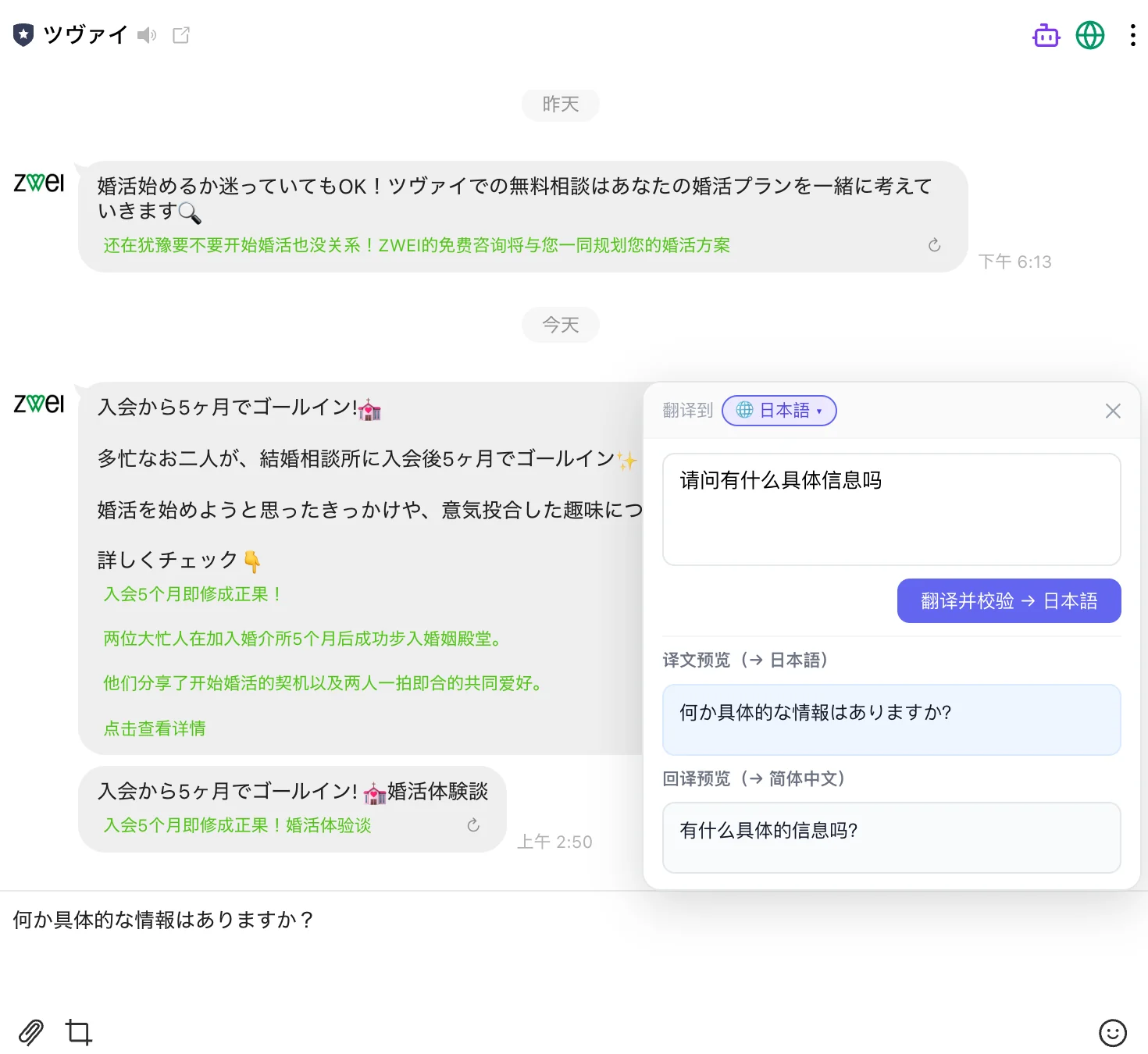
Task: Mute notifications via the speaker icon
Action: point(146,35)
